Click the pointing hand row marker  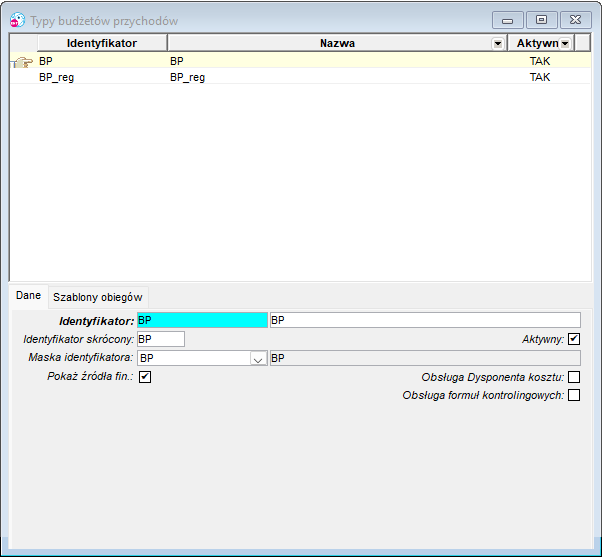pyautogui.click(x=23, y=62)
